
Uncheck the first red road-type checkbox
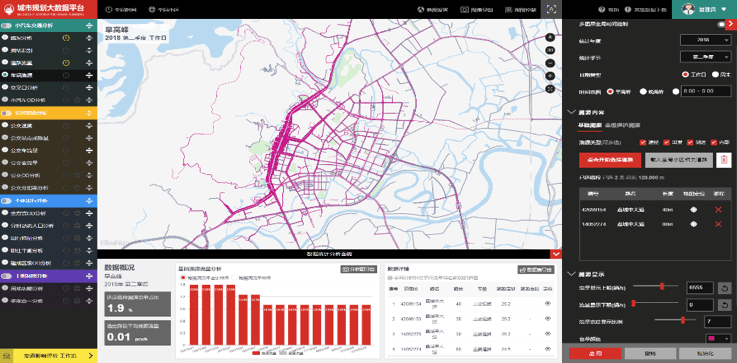pyautogui.click(x=643, y=142)
